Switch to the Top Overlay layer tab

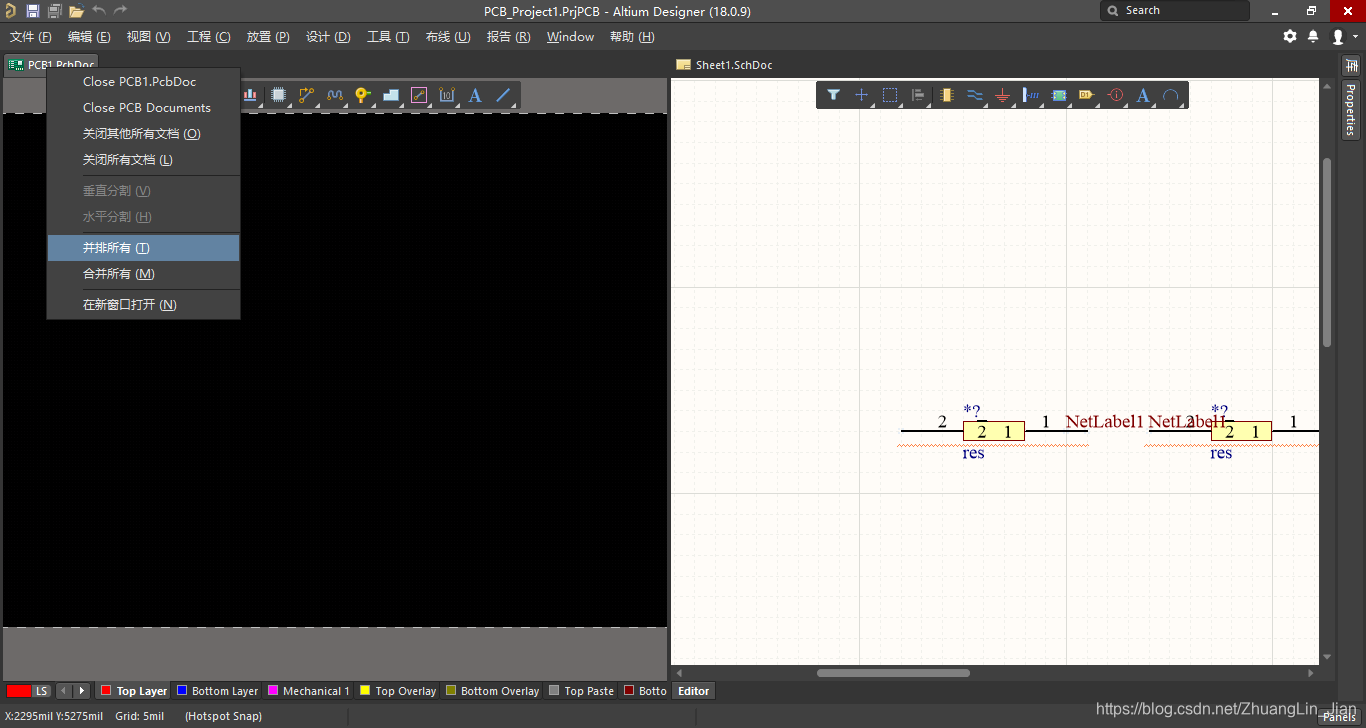[x=398, y=691]
